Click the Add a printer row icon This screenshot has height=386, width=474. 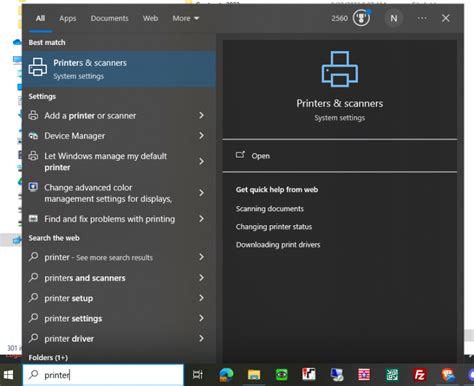coord(33,115)
